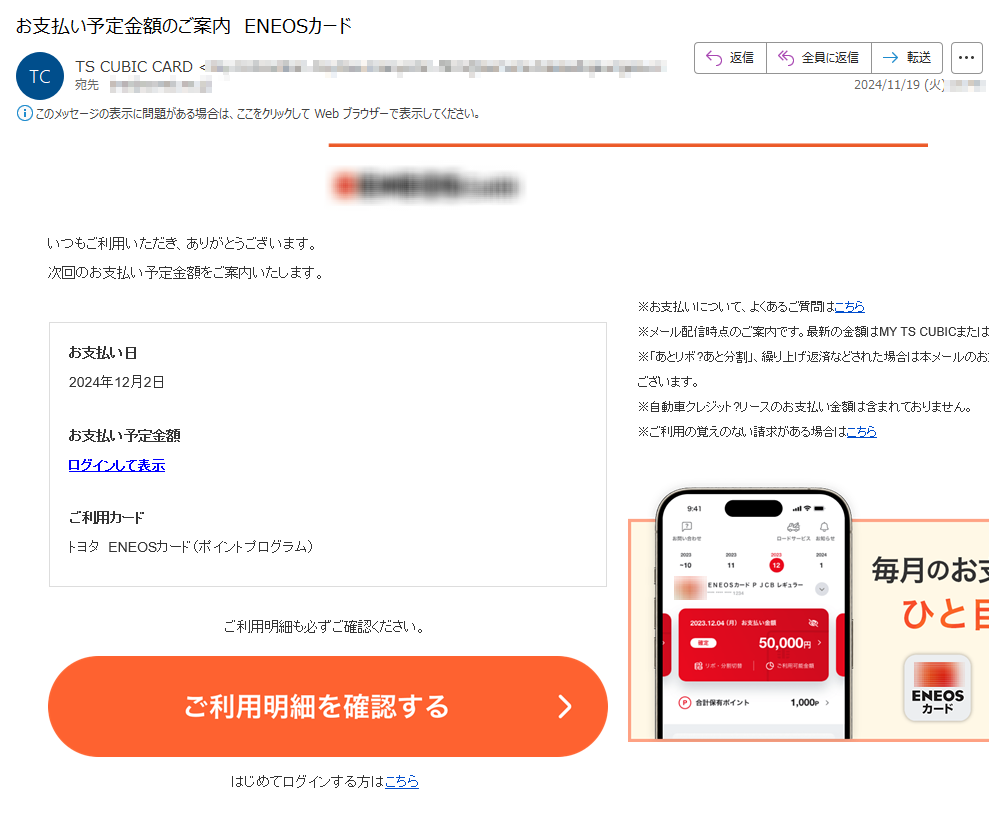Click the red 50,000円 payment card

pos(754,645)
